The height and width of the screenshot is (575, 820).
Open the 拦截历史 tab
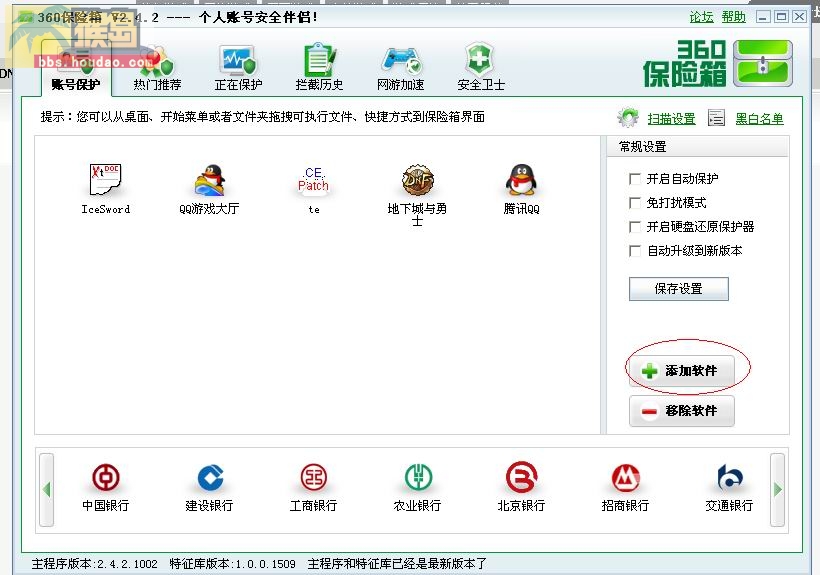tap(319, 69)
